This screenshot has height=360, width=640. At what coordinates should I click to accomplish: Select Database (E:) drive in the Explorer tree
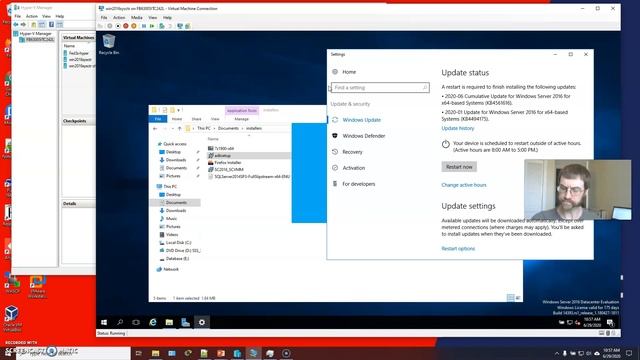point(177,259)
